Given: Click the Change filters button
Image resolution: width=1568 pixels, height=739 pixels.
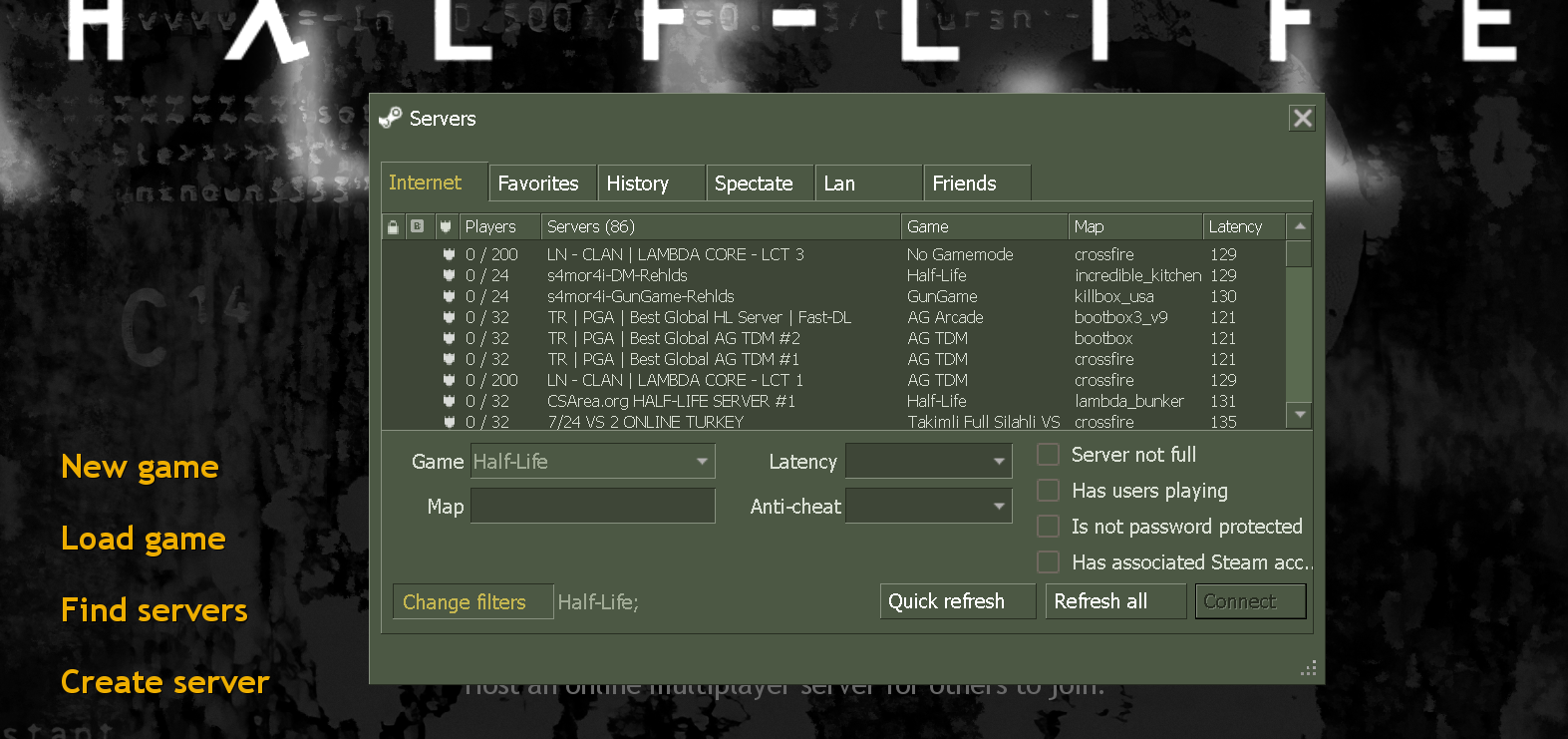Looking at the screenshot, I should coord(472,601).
